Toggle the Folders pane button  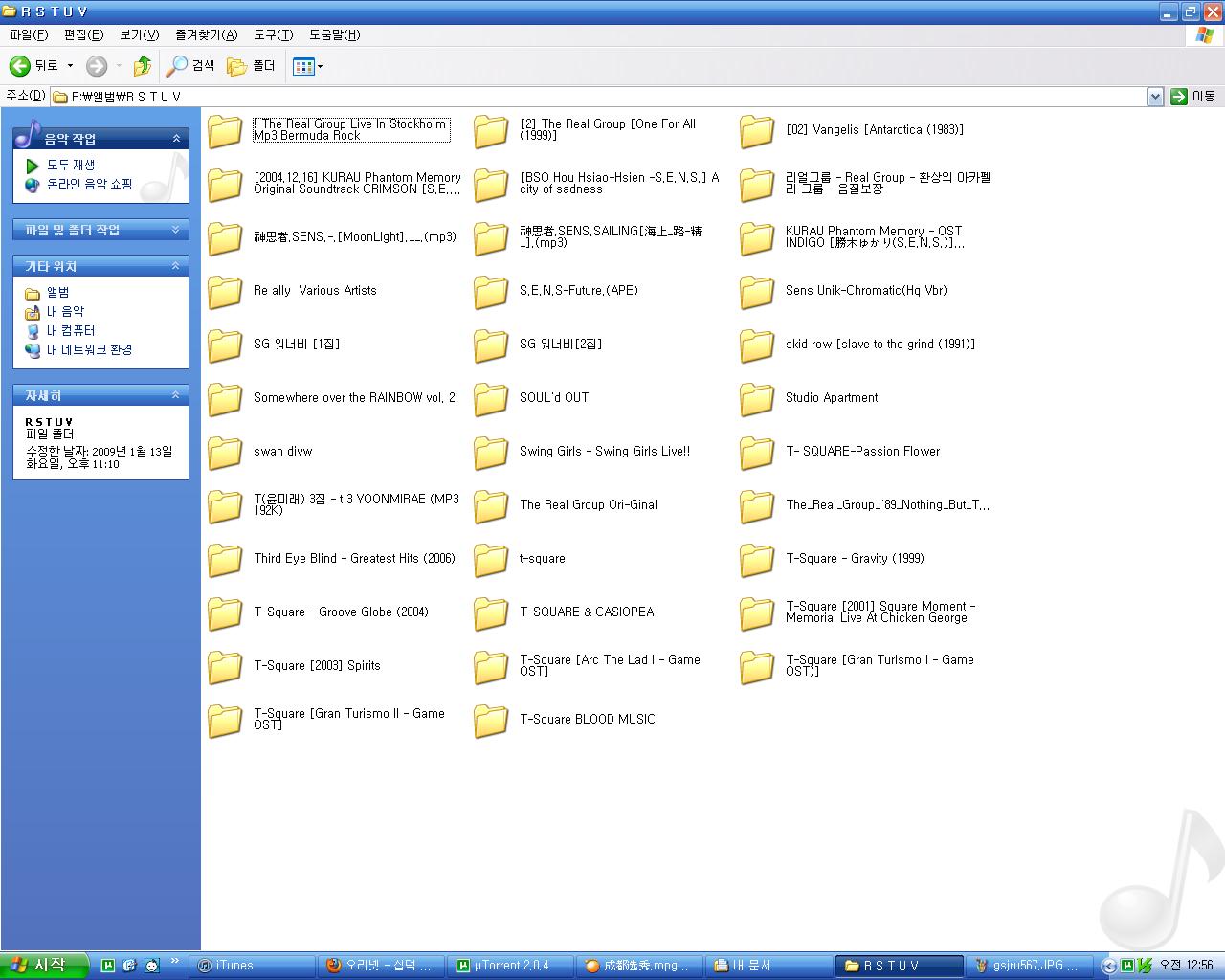pos(252,66)
